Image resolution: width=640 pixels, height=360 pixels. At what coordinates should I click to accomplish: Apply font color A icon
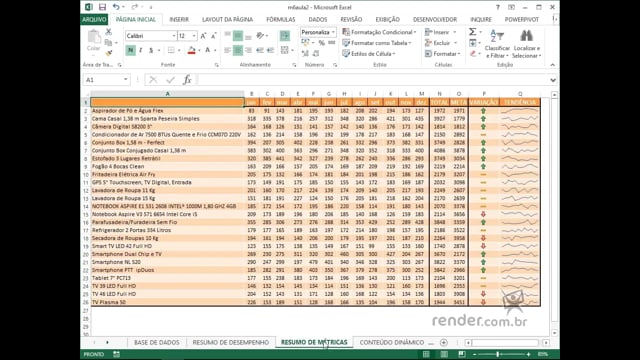[207, 50]
